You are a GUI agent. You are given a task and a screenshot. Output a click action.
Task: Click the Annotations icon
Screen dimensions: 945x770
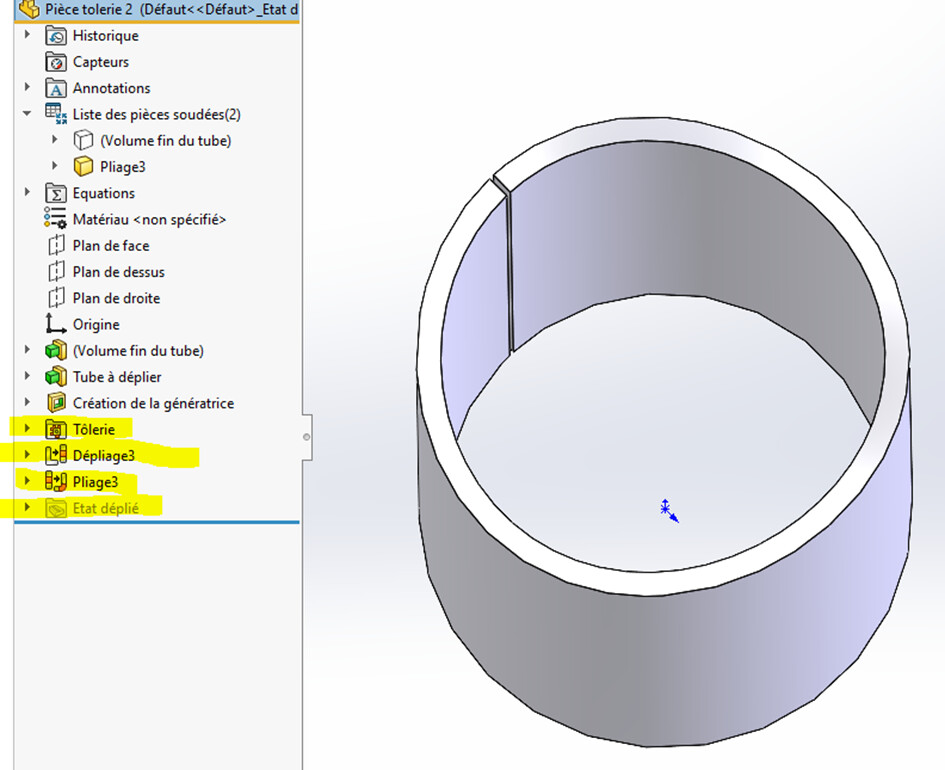(55, 88)
